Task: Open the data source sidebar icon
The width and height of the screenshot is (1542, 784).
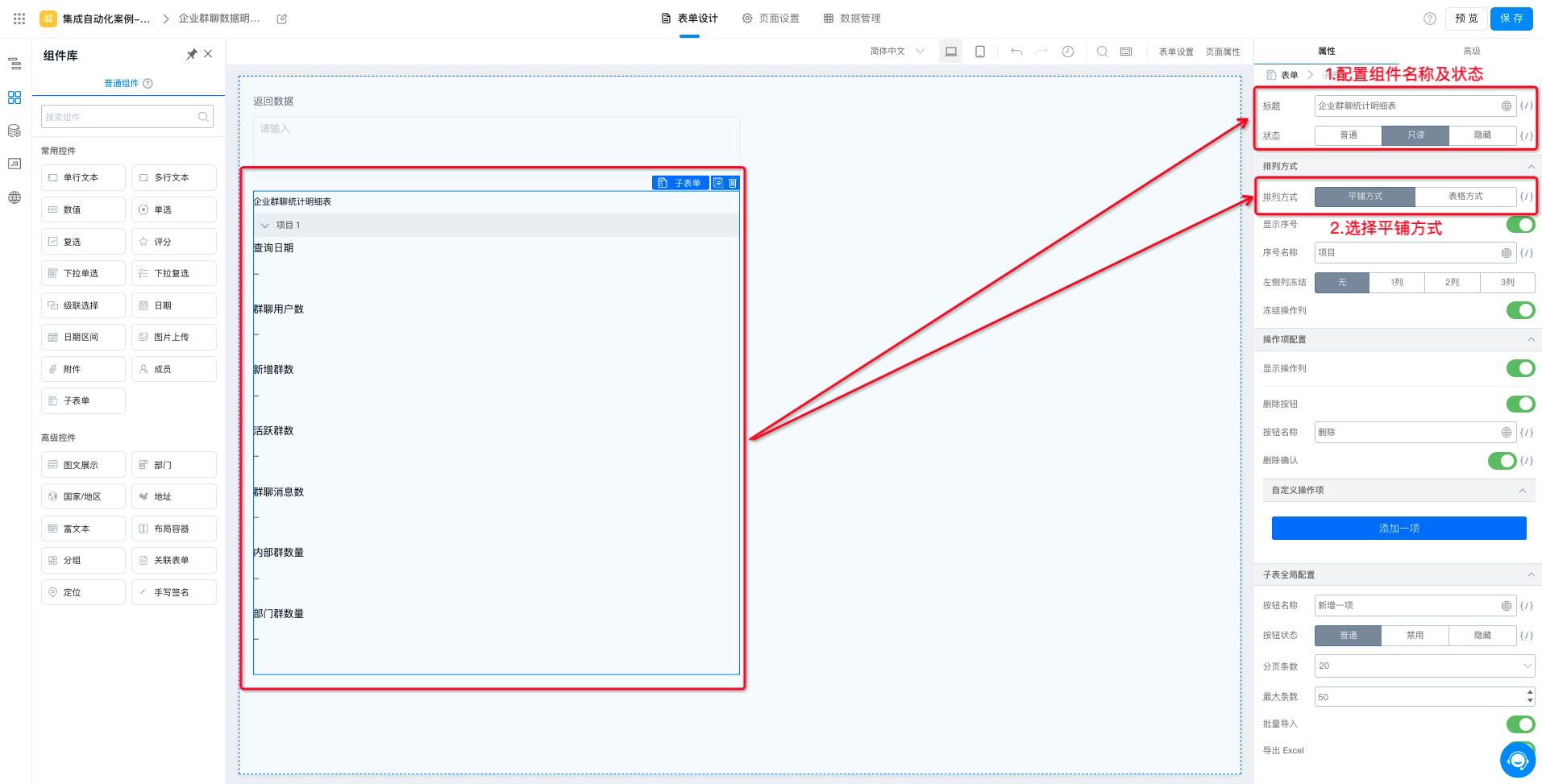Action: [15, 131]
